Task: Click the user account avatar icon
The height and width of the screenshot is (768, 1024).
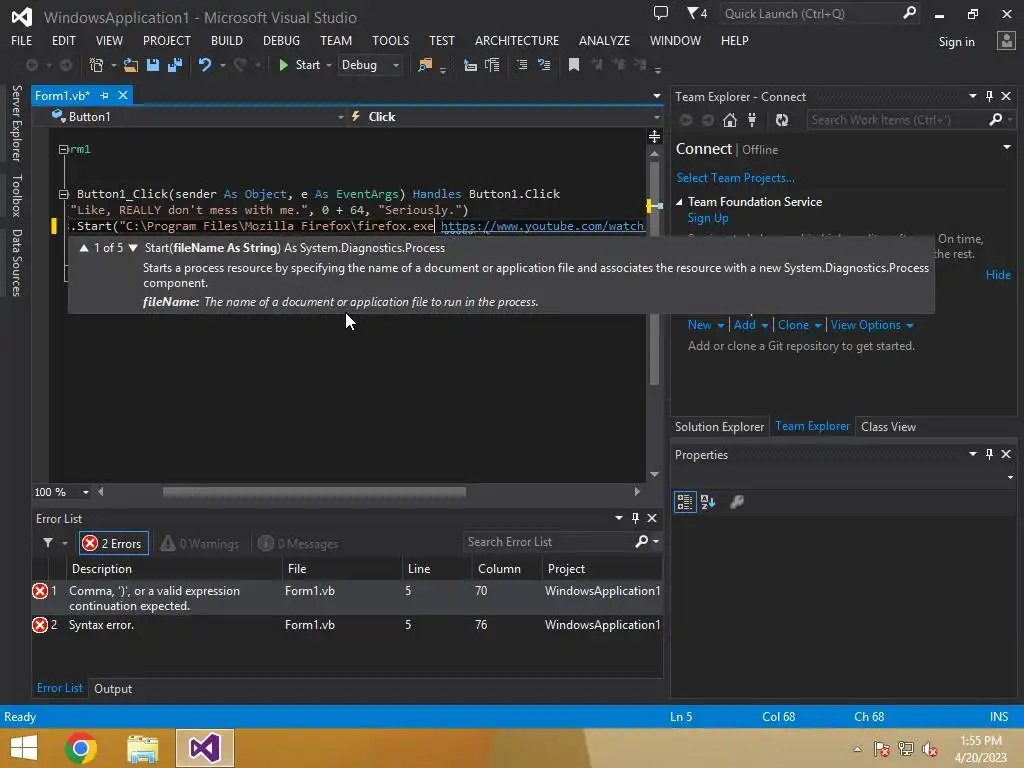Action: coord(1006,41)
